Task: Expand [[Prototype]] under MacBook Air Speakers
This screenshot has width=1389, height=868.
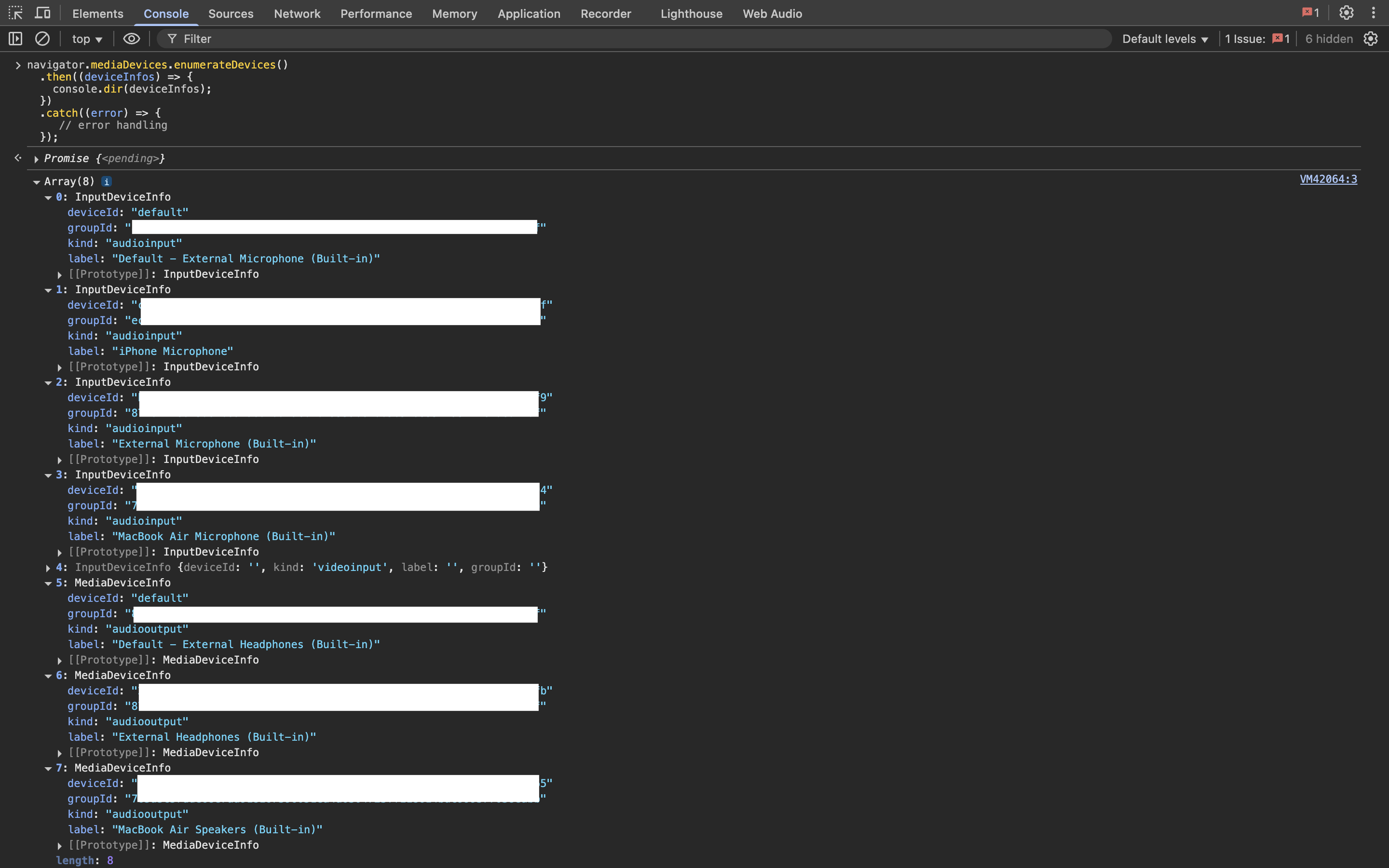Action: [x=60, y=846]
